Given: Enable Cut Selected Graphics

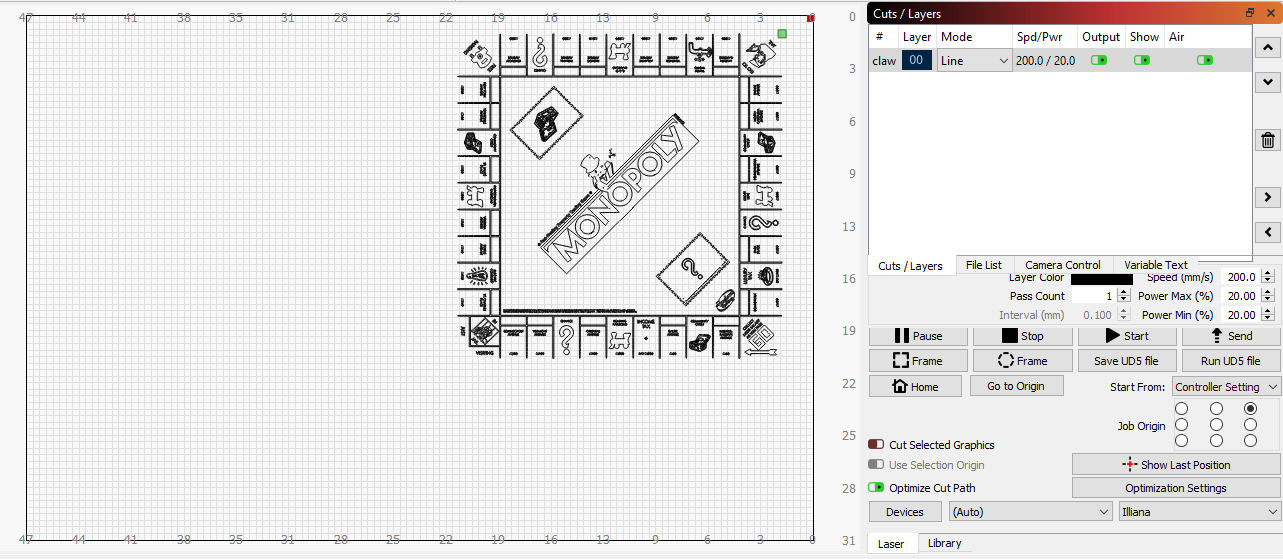Looking at the screenshot, I should [x=876, y=444].
